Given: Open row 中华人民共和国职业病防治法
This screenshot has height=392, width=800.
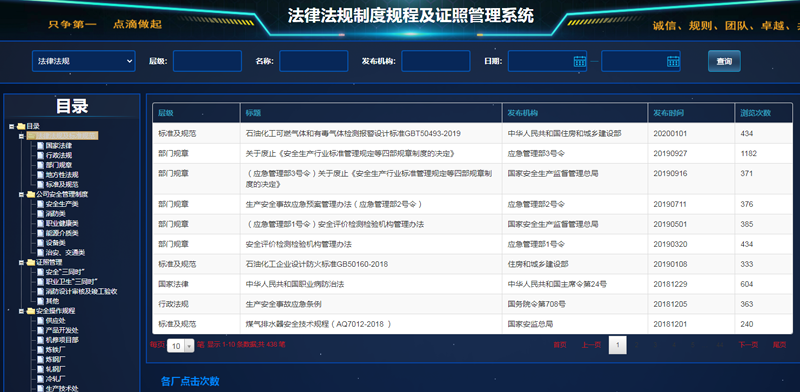Looking at the screenshot, I should [x=472, y=284].
